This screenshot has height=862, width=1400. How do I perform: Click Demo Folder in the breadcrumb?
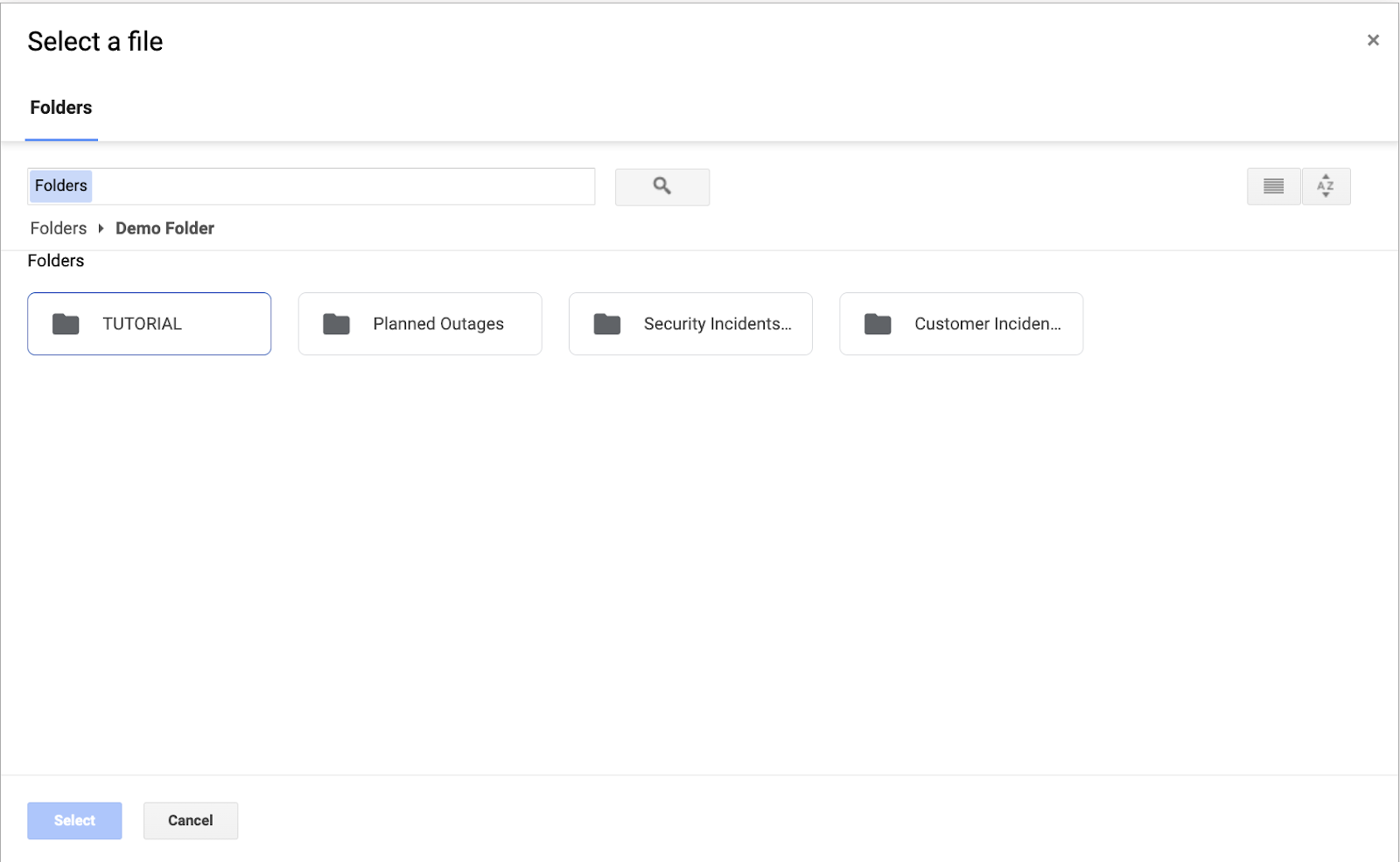[x=164, y=228]
